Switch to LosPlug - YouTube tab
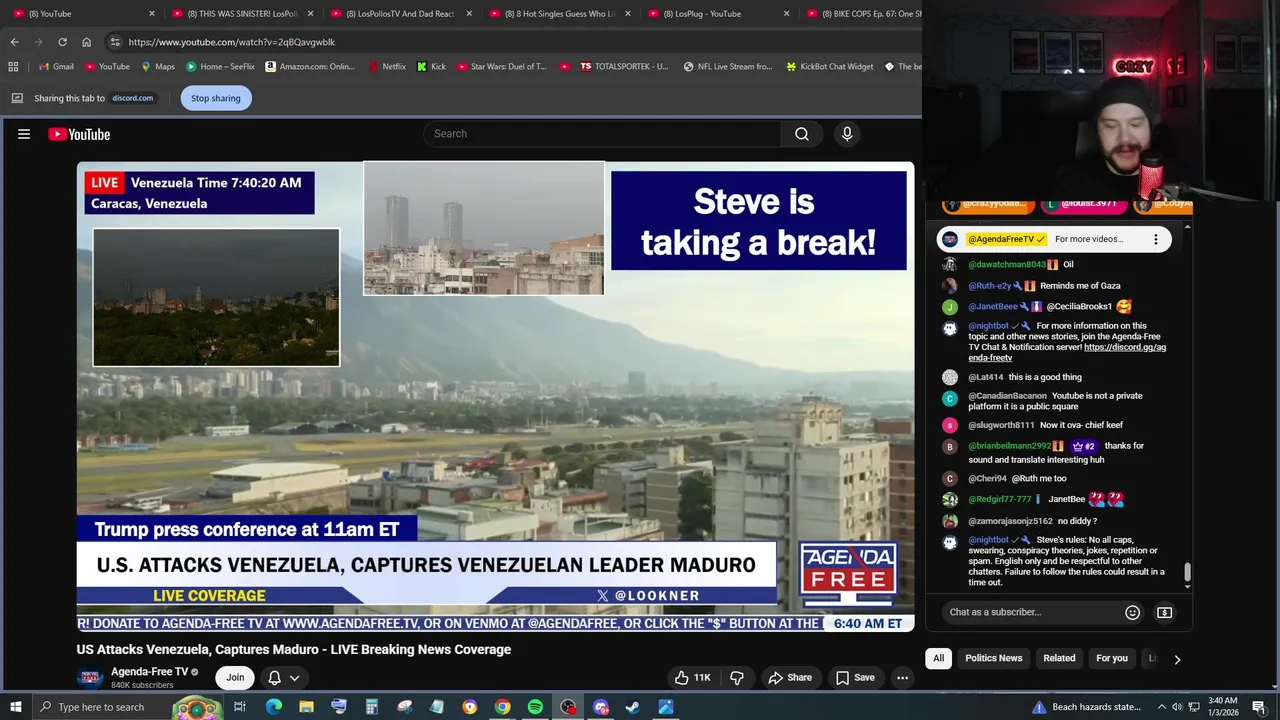Viewport: 1280px width, 720px height. 718,14
